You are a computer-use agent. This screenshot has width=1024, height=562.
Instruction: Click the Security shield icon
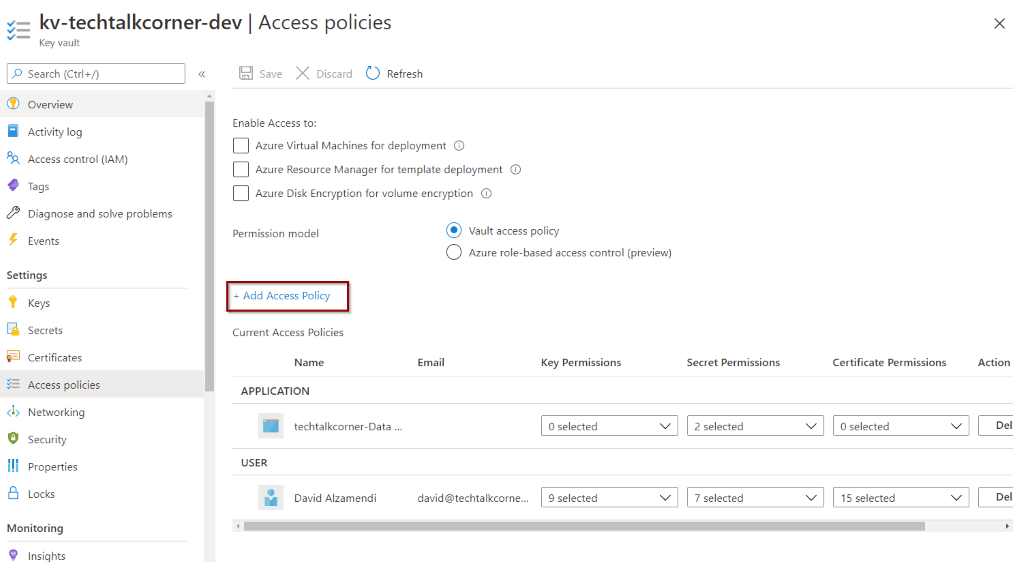pyautogui.click(x=13, y=439)
